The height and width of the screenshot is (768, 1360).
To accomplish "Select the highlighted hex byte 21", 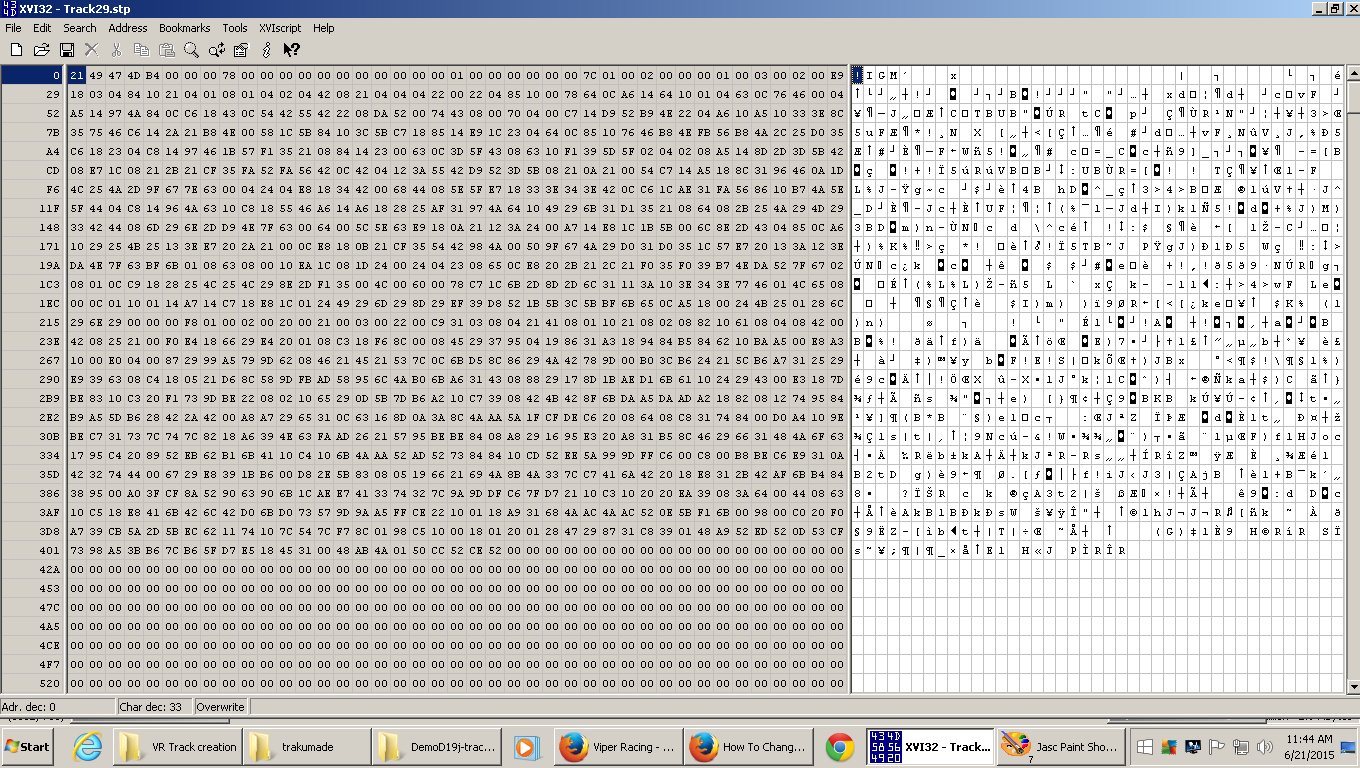I will 77,75.
